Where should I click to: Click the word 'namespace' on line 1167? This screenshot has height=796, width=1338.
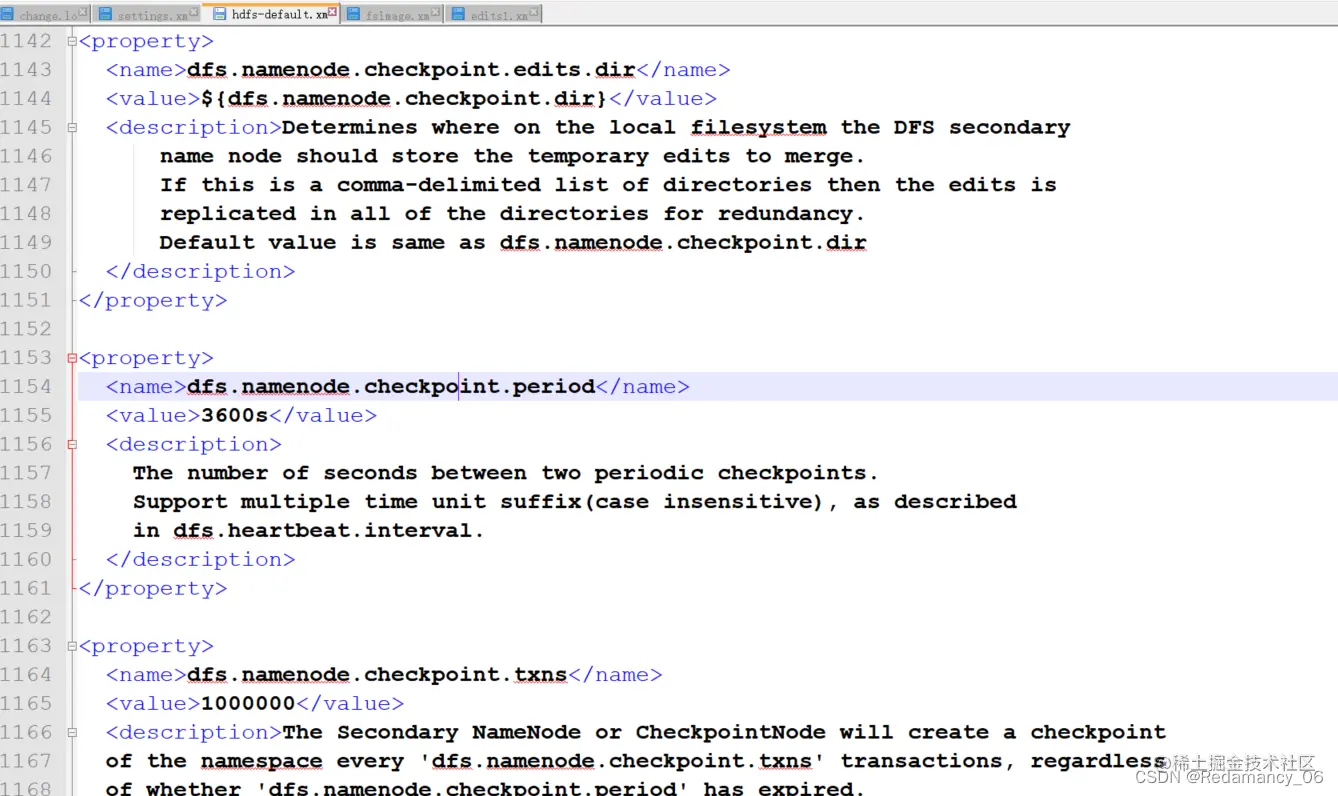[x=262, y=761]
